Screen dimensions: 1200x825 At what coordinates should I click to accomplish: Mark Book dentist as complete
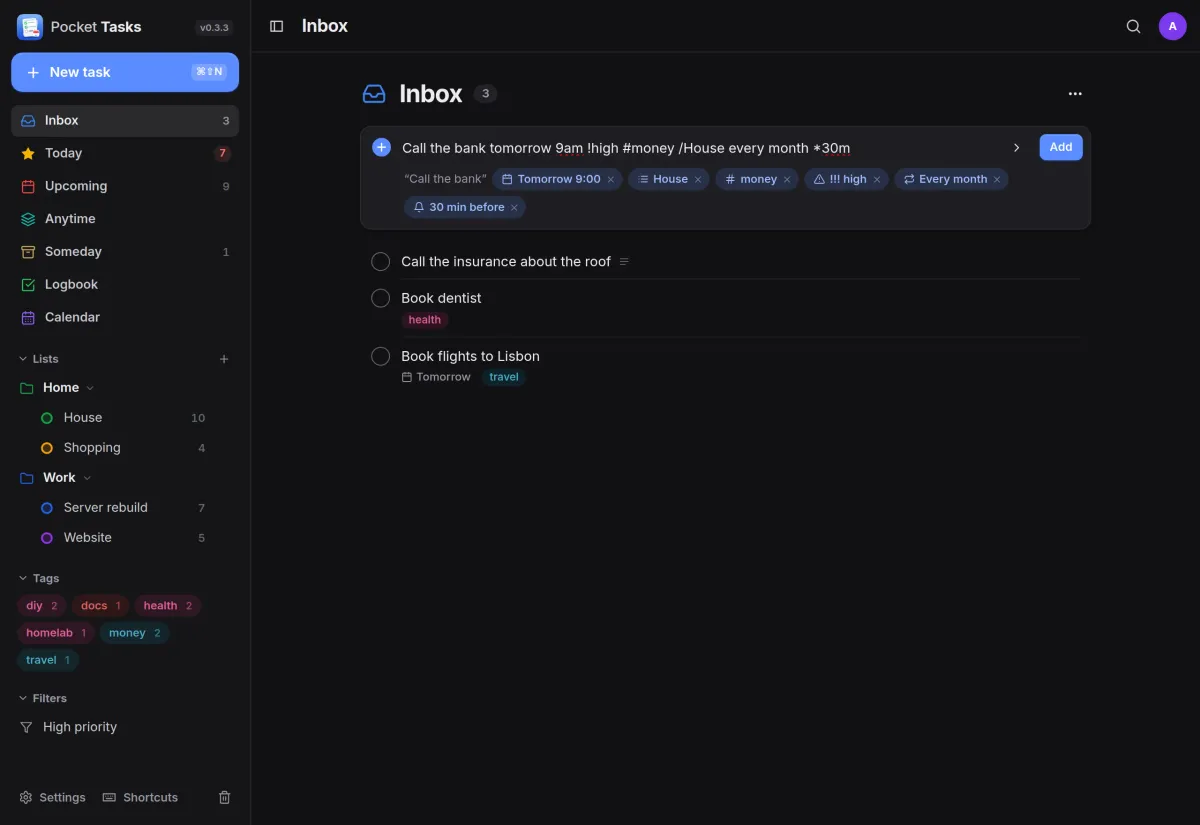[x=380, y=298]
